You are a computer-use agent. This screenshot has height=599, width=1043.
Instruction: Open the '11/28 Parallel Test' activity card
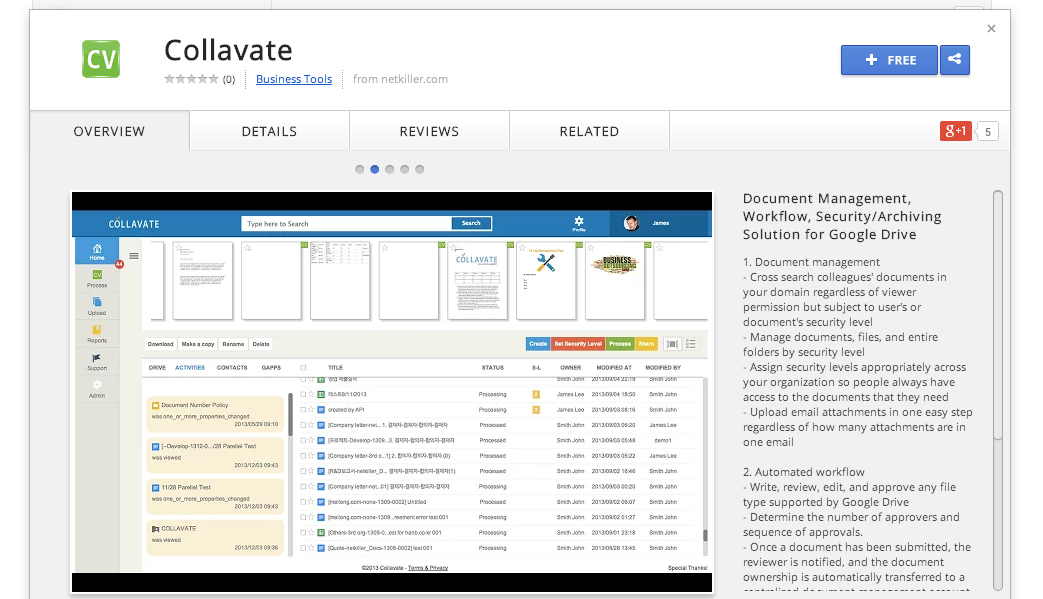click(215, 497)
